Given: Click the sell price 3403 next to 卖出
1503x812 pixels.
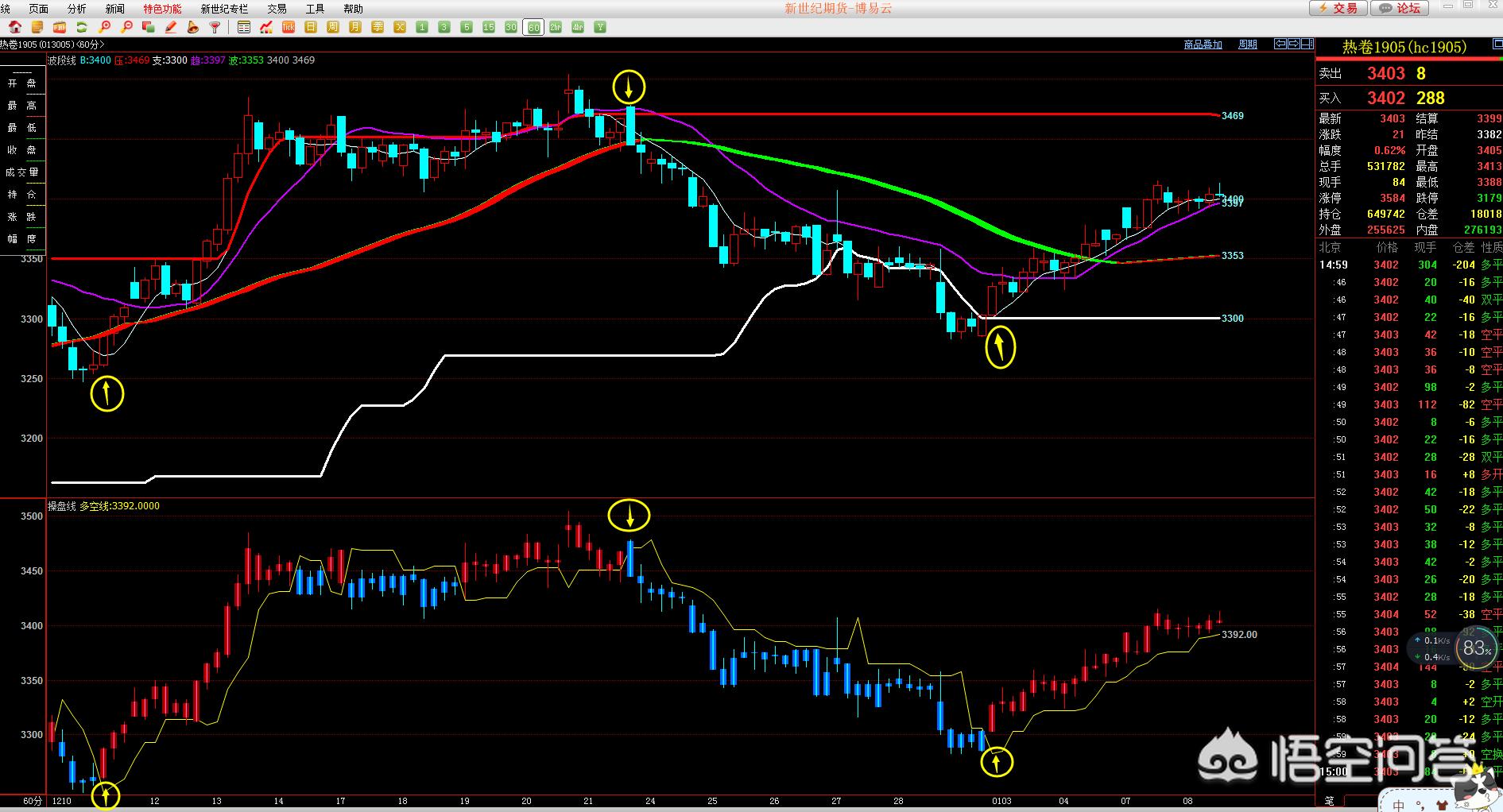Looking at the screenshot, I should (x=1386, y=73).
